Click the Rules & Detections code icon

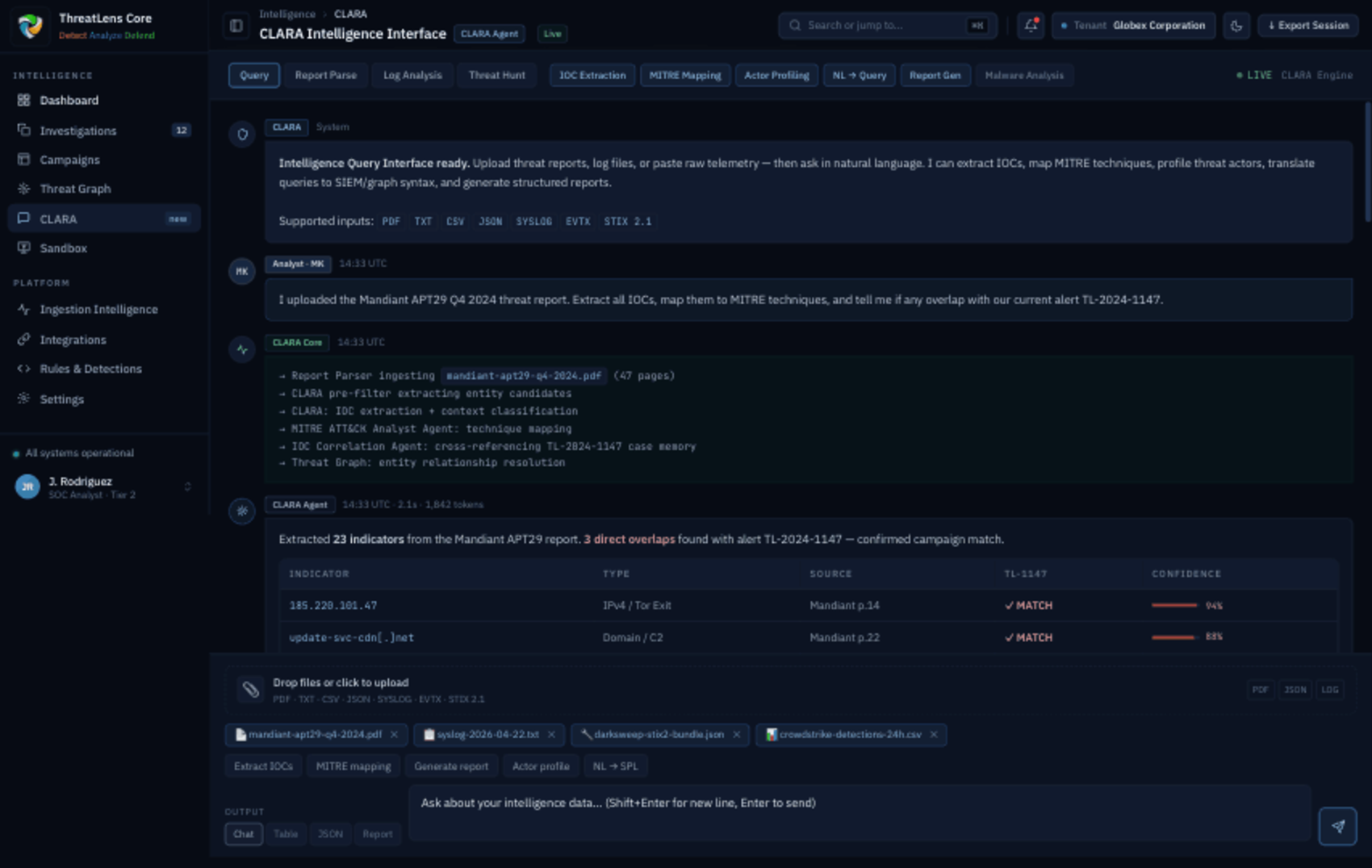pyautogui.click(x=23, y=368)
